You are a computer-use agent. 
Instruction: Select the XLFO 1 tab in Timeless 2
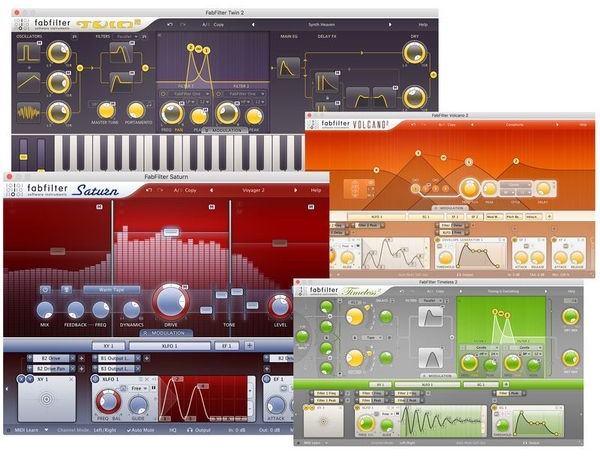pyautogui.click(x=427, y=384)
